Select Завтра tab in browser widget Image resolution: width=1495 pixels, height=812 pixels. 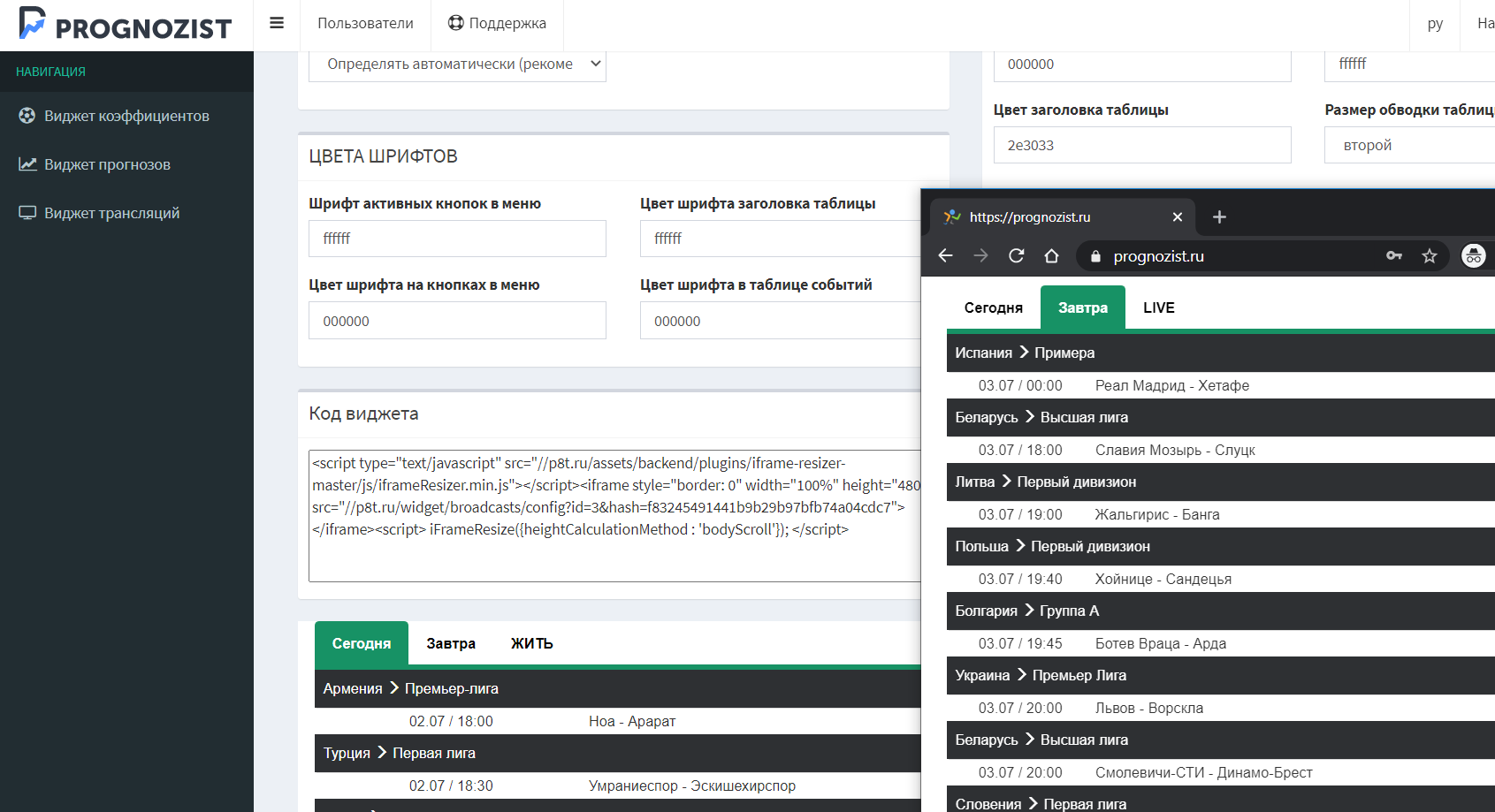click(1083, 307)
